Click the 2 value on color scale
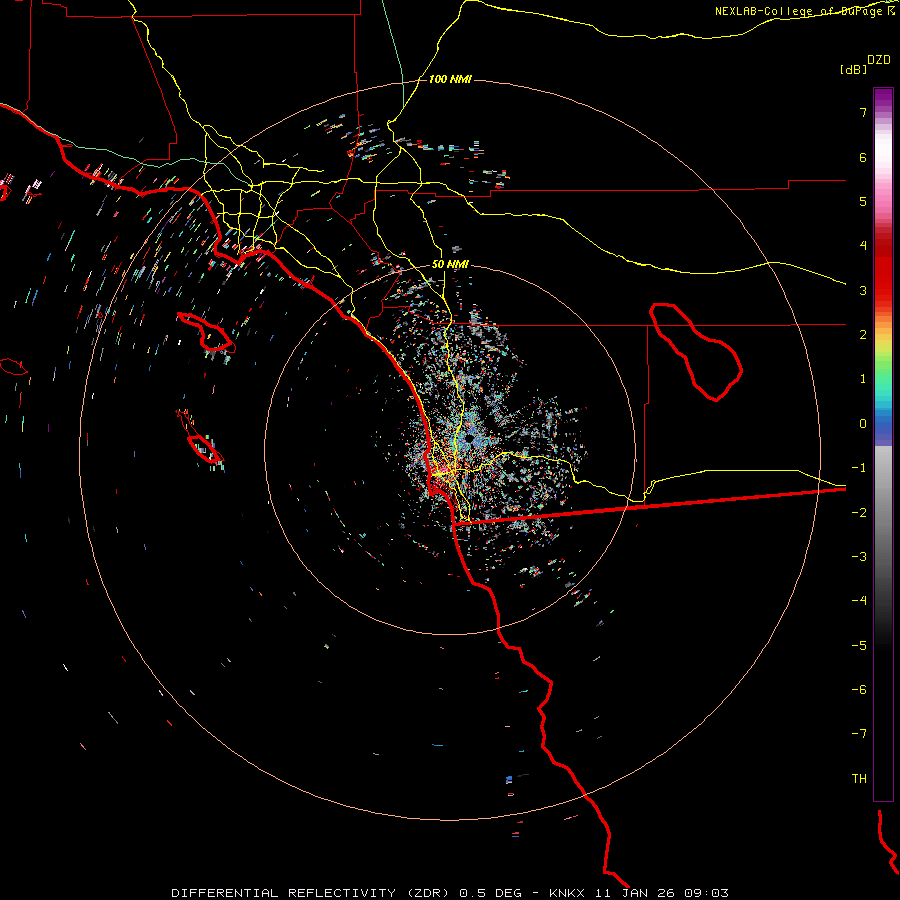 click(863, 335)
